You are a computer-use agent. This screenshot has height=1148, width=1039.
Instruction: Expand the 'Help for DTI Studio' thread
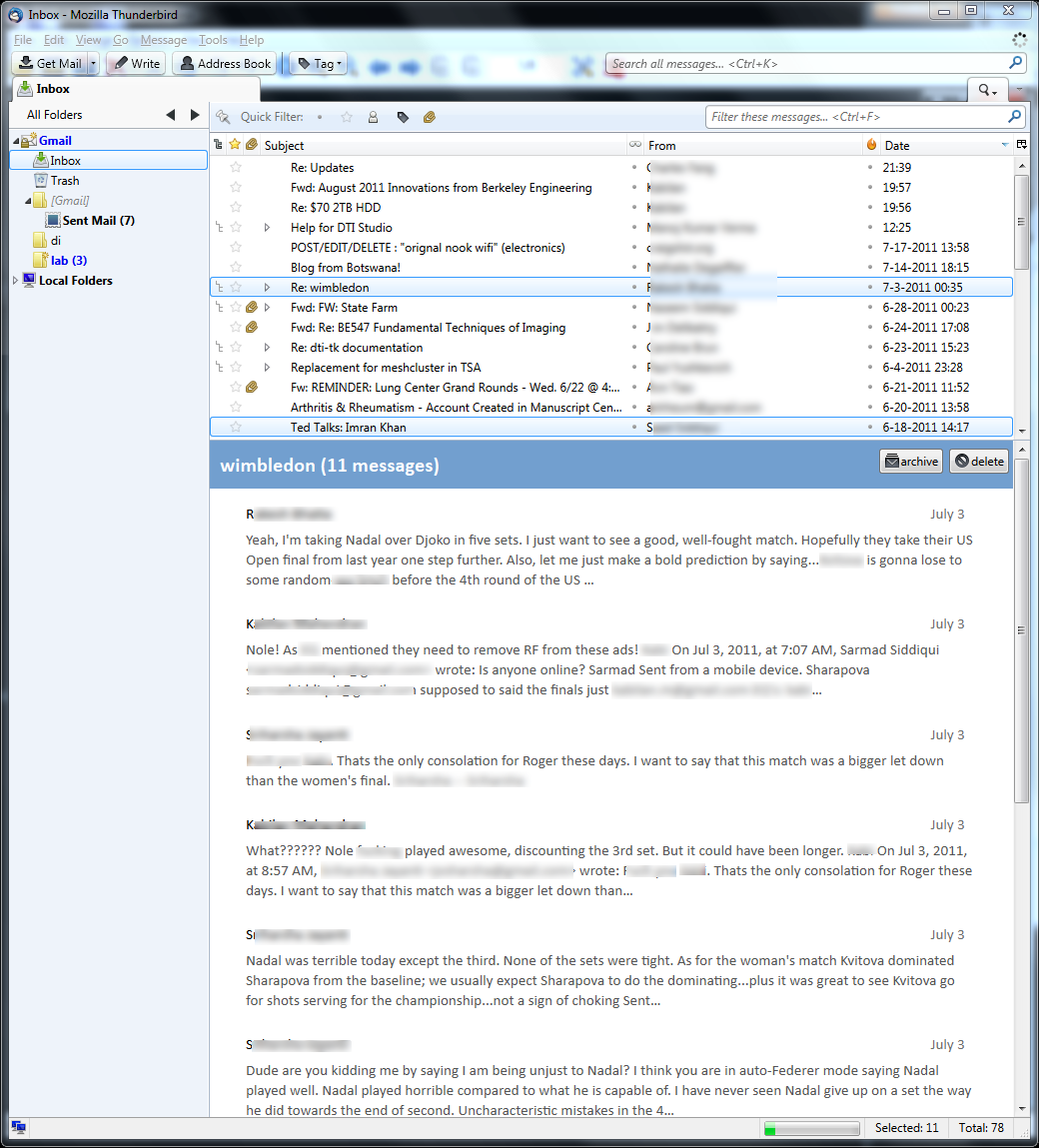click(x=267, y=228)
